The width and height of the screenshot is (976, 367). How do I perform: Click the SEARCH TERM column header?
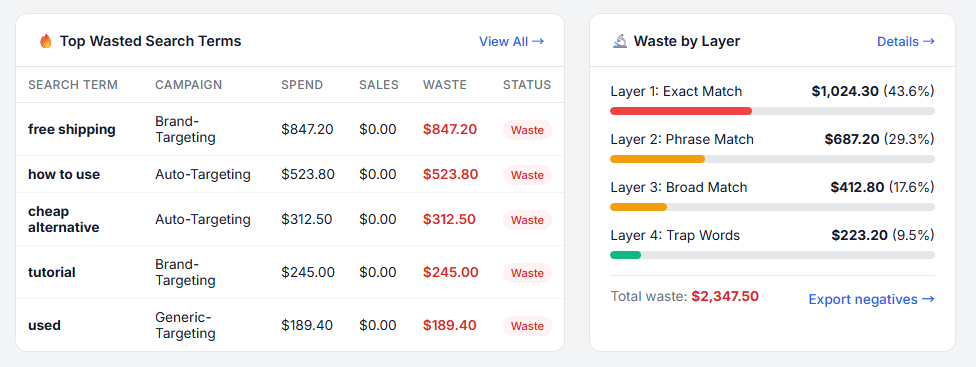[73, 85]
